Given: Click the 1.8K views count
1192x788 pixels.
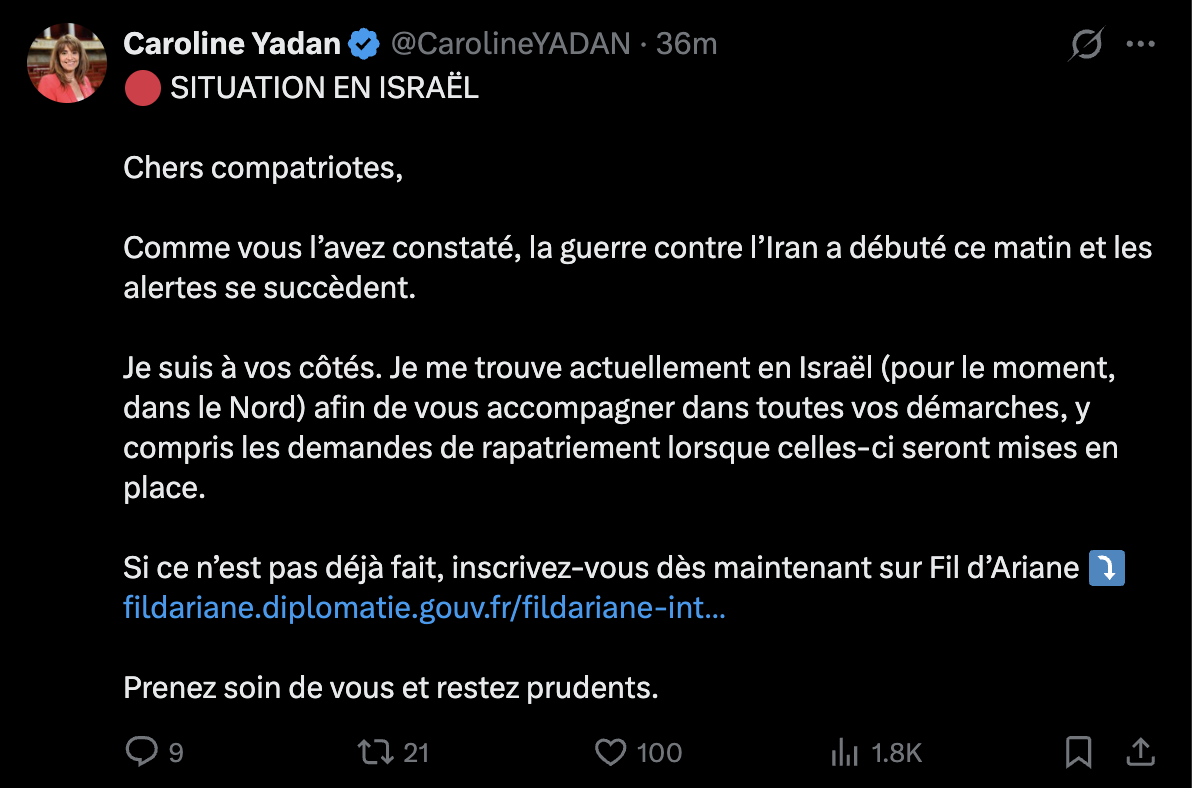Looking at the screenshot, I should point(897,753).
